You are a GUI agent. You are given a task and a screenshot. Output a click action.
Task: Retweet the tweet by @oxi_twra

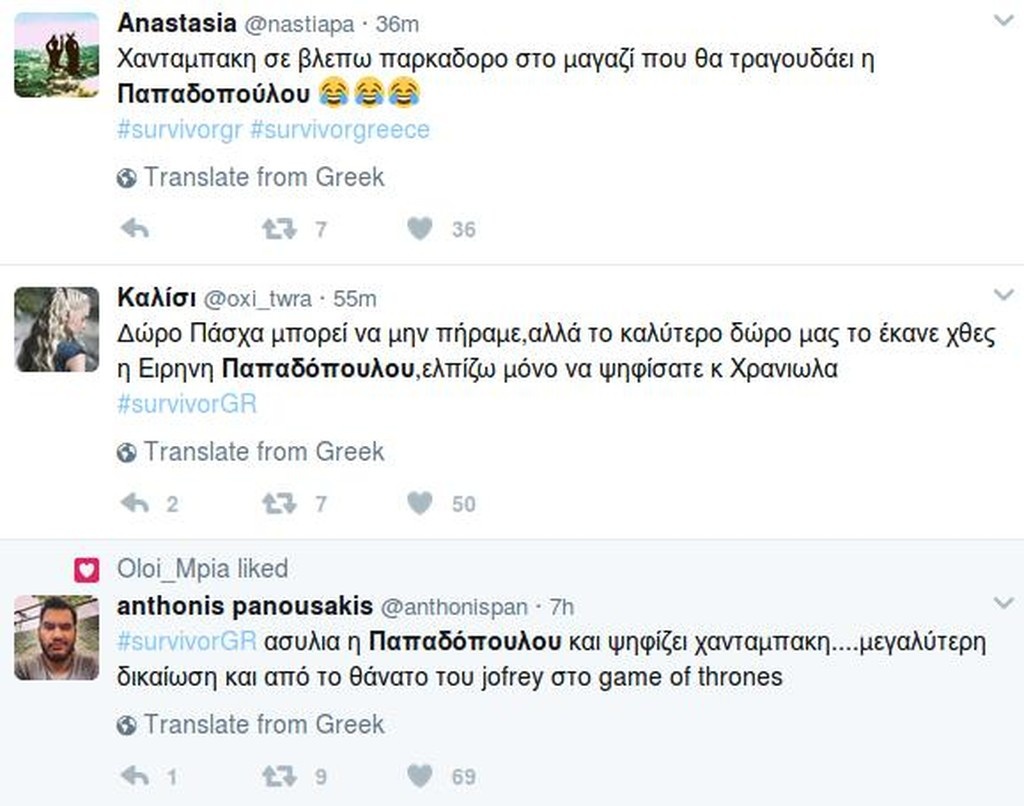pos(279,503)
